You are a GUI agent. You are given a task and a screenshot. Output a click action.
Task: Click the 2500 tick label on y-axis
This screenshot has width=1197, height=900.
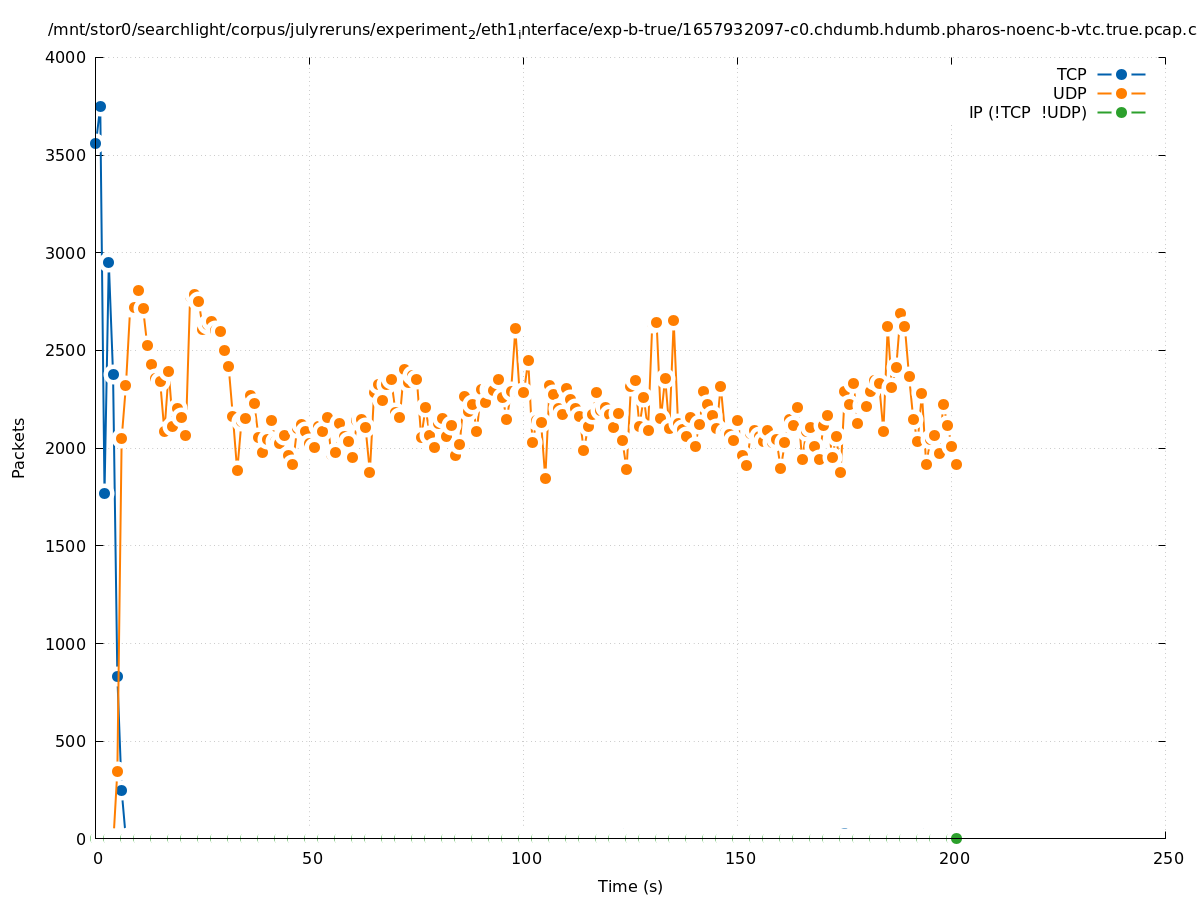(67, 350)
